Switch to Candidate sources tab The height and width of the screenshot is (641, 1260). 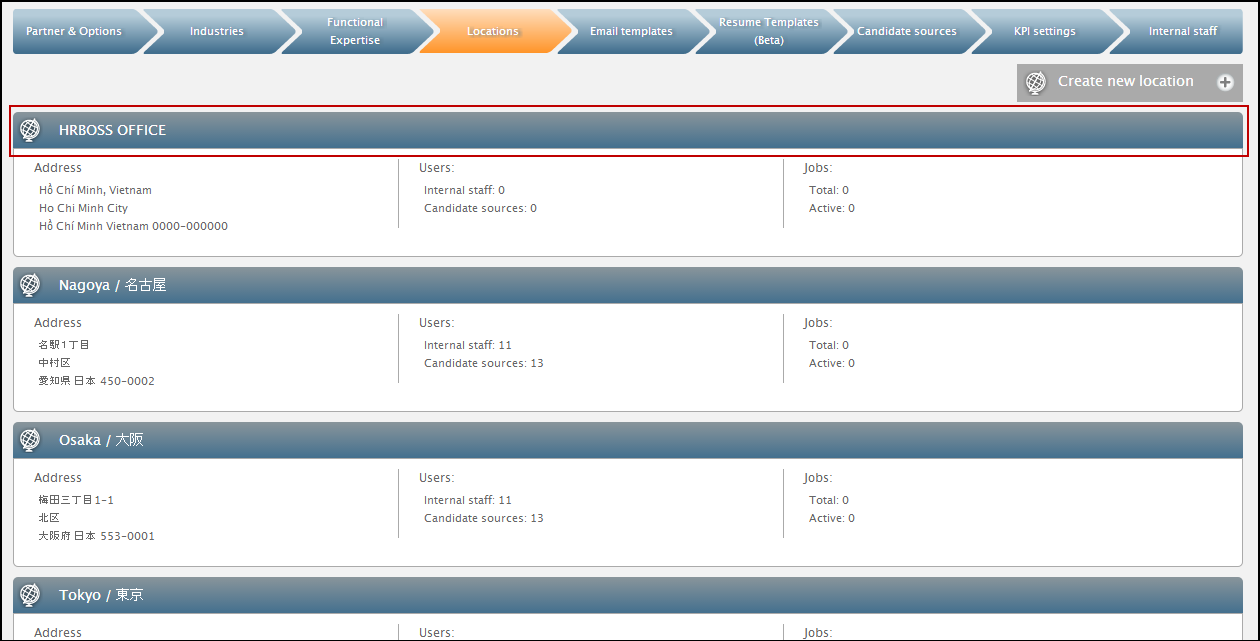tap(907, 31)
